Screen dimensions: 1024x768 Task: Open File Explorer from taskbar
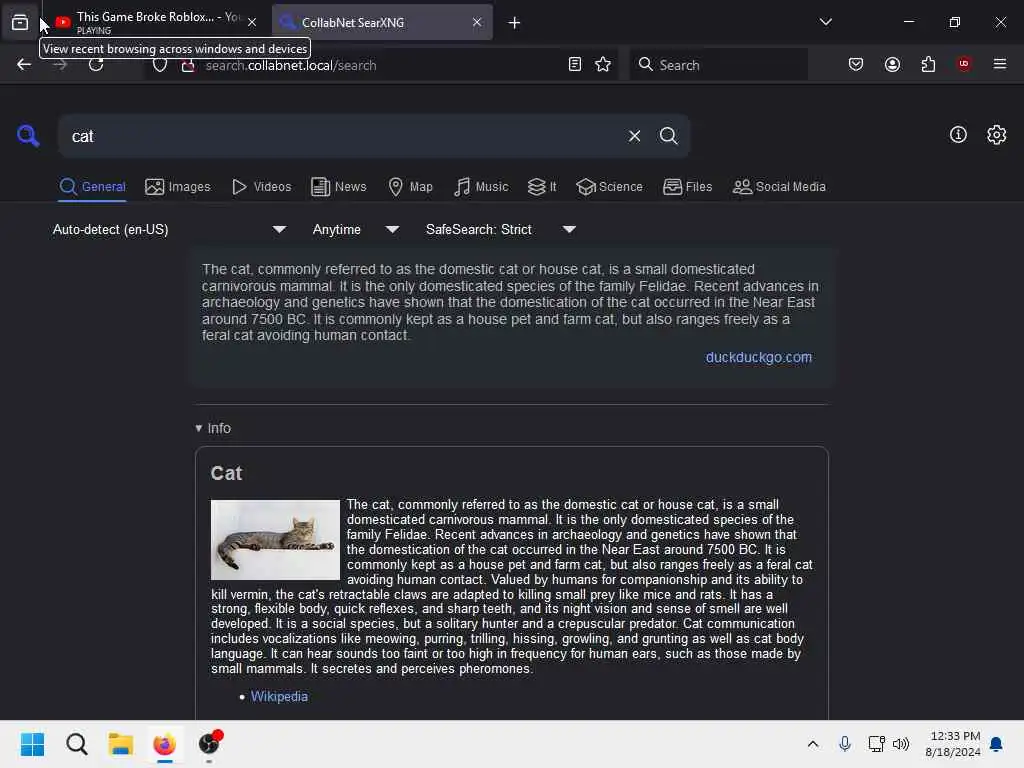coord(121,744)
